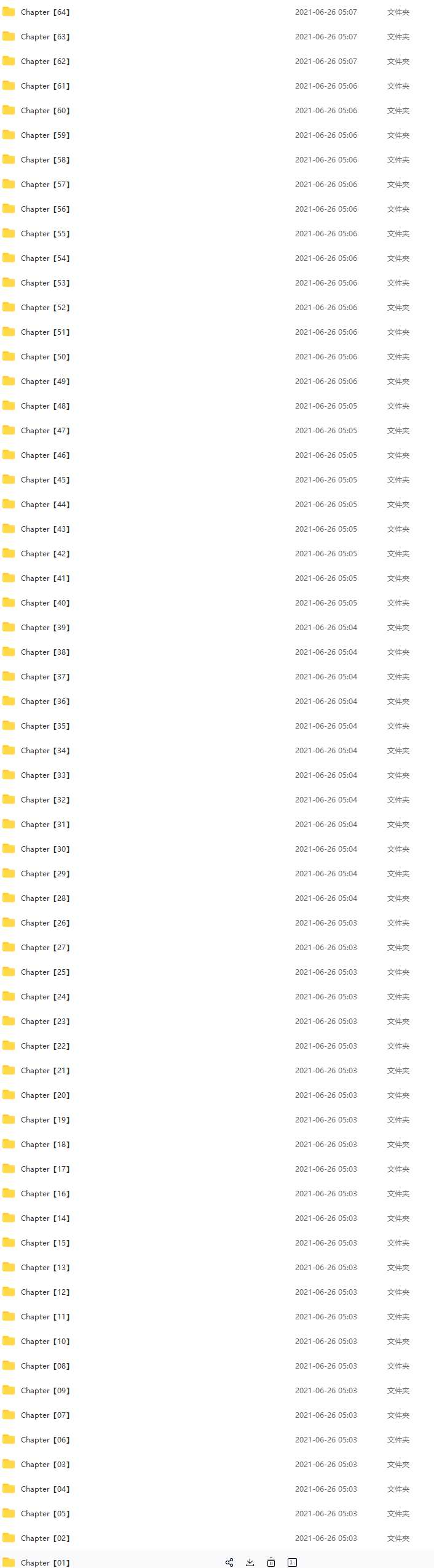
Task: Click the folder icon for Chapter 05
Action: pyautogui.click(x=9, y=1513)
